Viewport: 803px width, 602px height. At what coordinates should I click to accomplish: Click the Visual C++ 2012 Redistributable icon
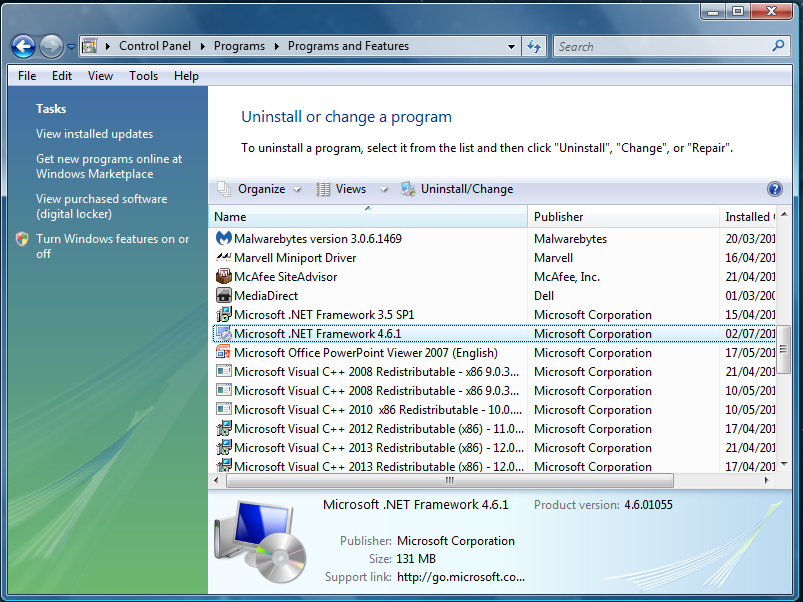pos(224,428)
